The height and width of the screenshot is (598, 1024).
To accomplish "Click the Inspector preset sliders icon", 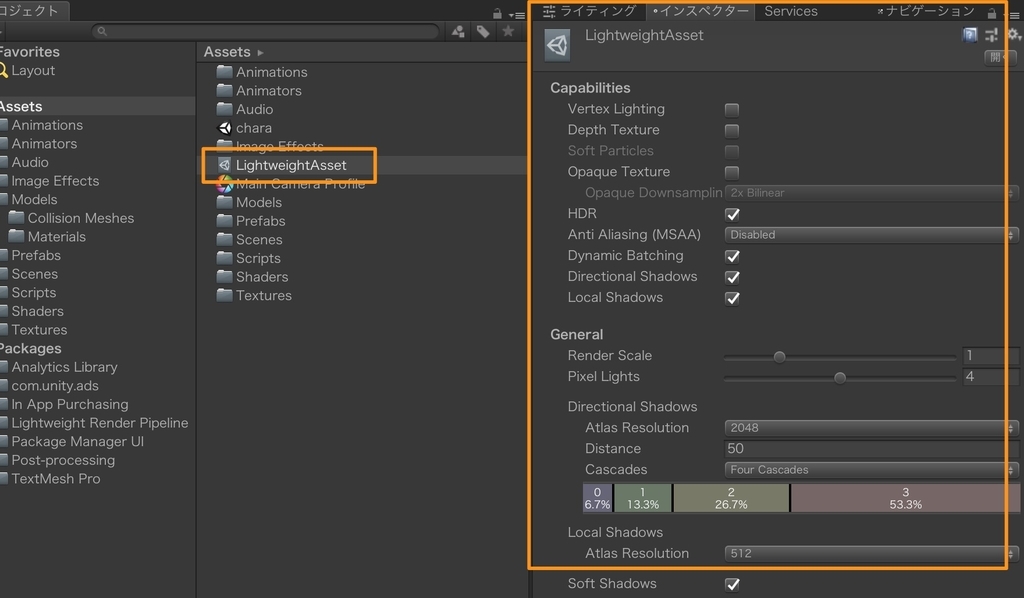I will coord(992,35).
